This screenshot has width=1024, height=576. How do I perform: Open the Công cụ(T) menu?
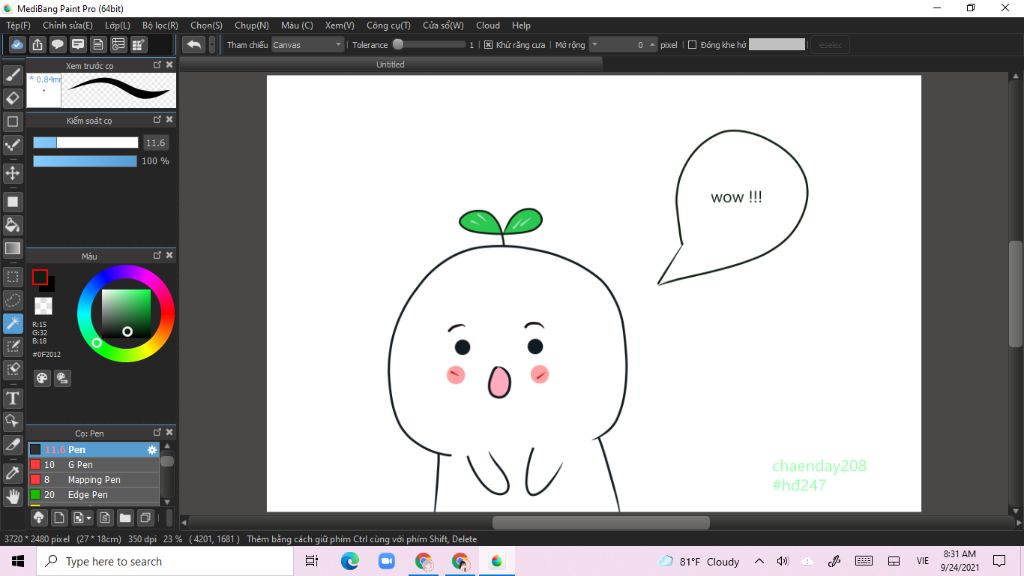click(388, 25)
